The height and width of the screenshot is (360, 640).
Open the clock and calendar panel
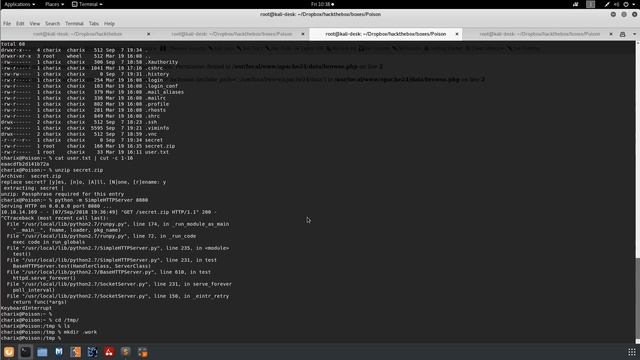[x=322, y=4]
